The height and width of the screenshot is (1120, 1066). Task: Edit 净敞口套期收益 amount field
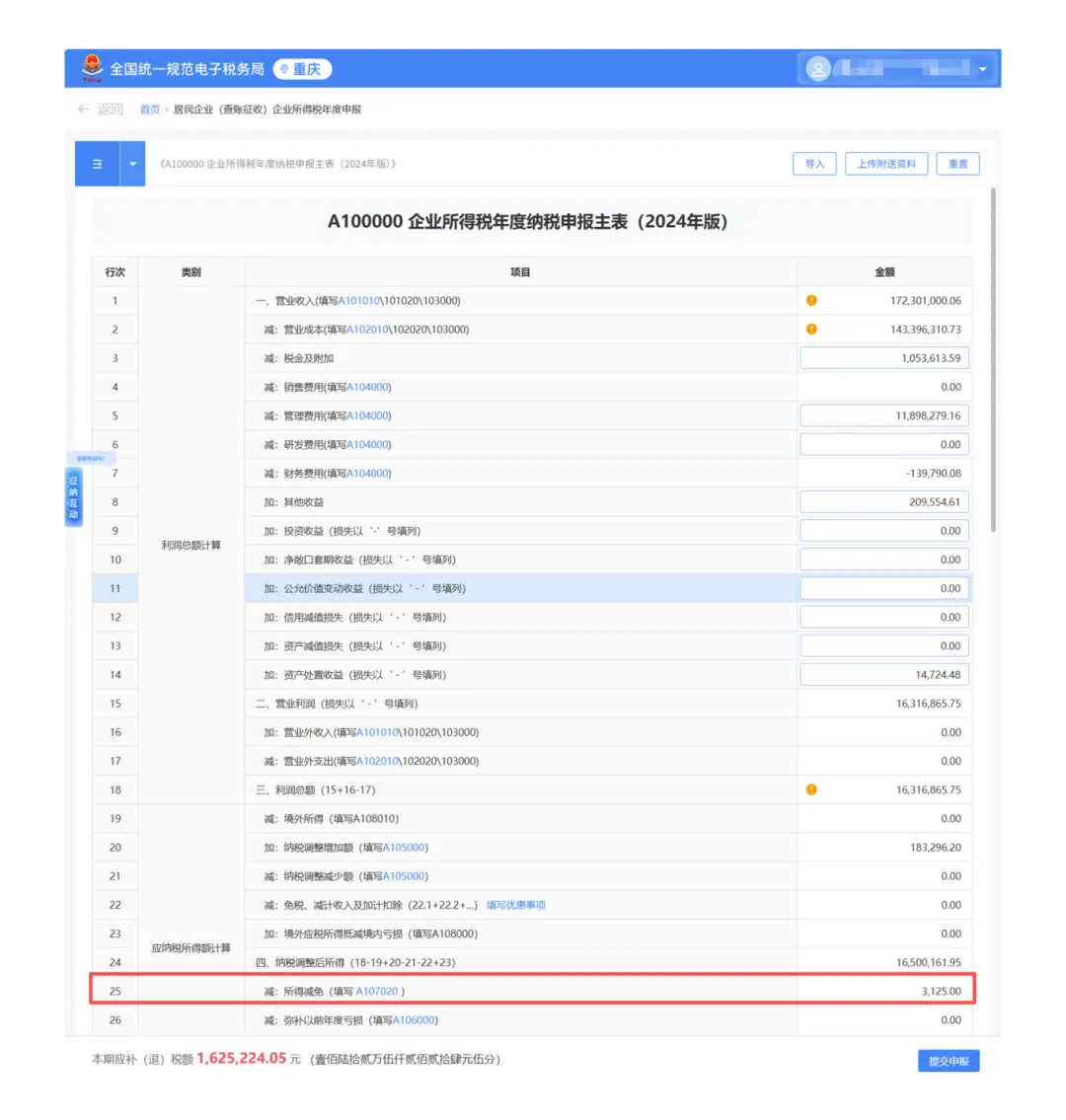pyautogui.click(x=884, y=560)
